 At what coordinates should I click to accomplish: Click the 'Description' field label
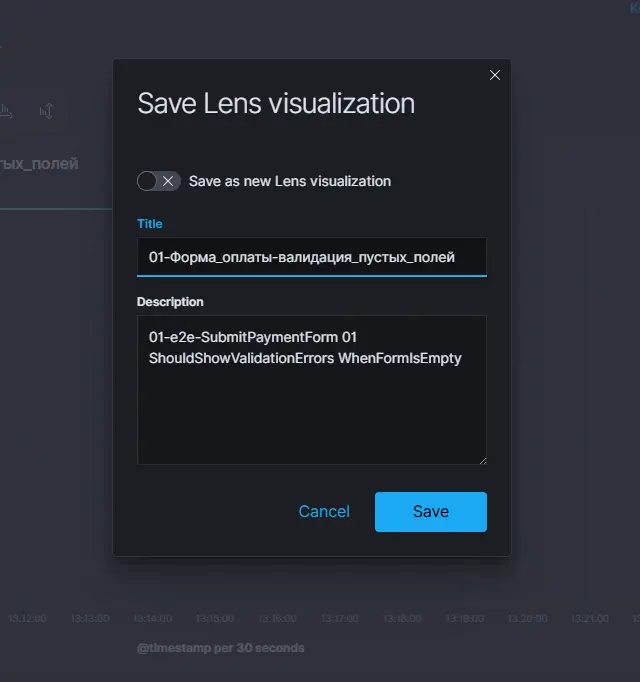click(170, 302)
